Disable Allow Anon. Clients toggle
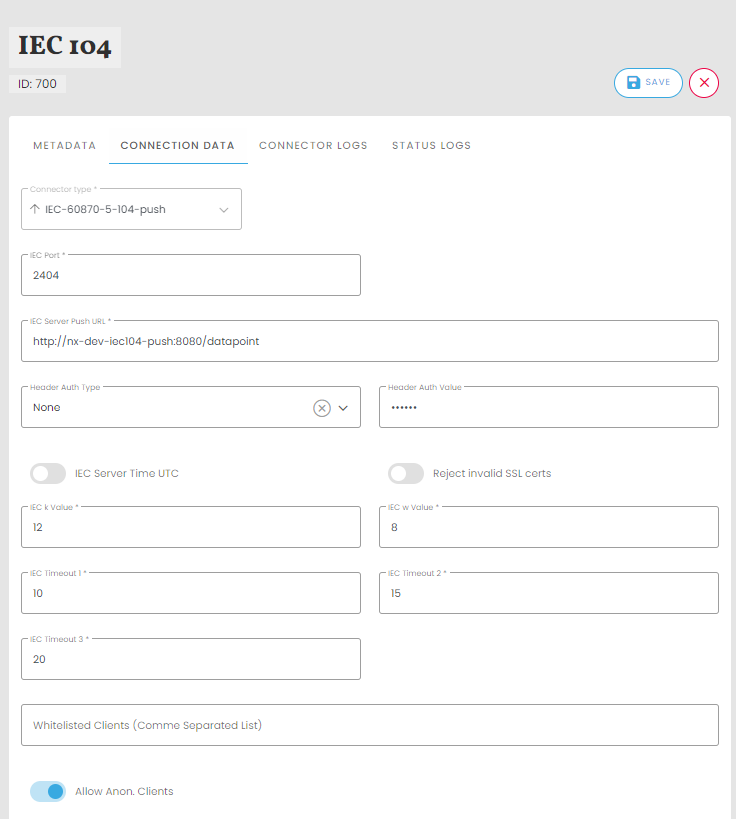 (48, 791)
